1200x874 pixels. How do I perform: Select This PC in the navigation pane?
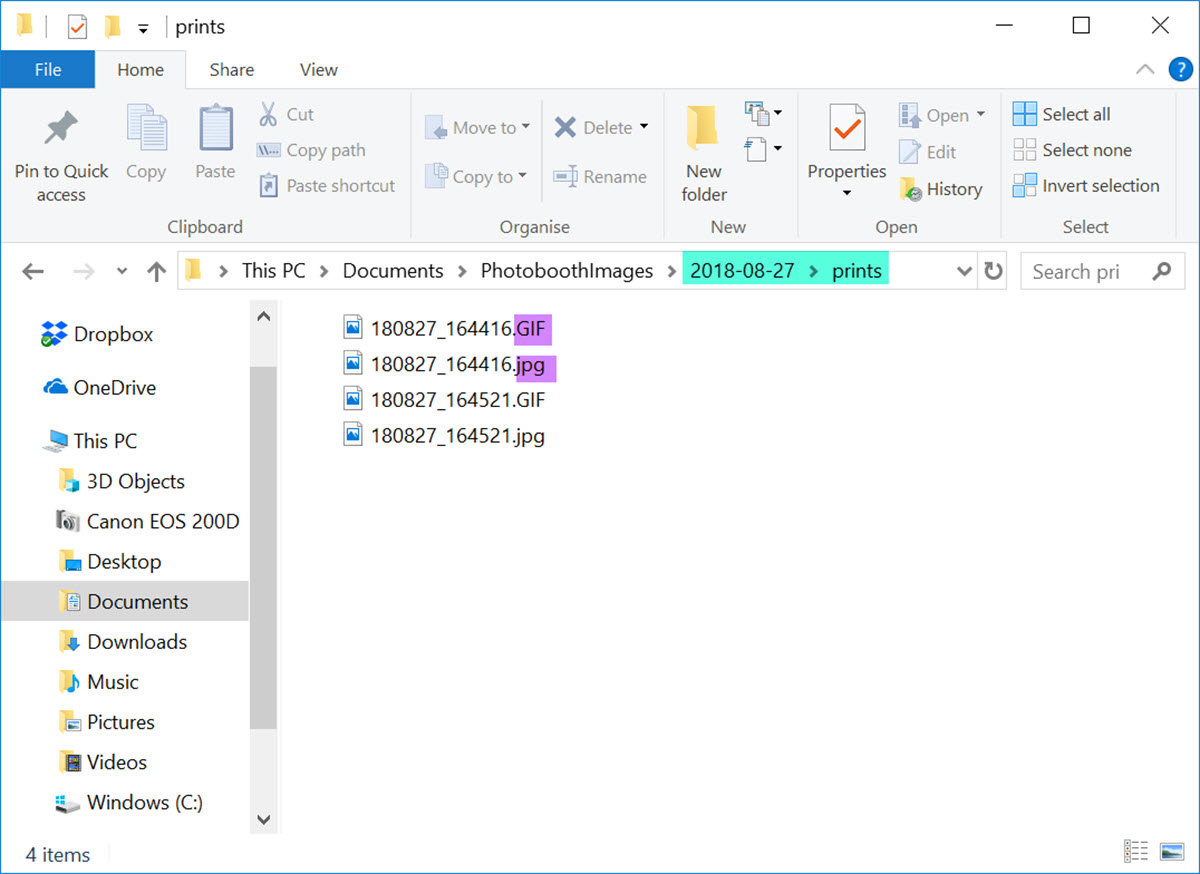[90, 441]
